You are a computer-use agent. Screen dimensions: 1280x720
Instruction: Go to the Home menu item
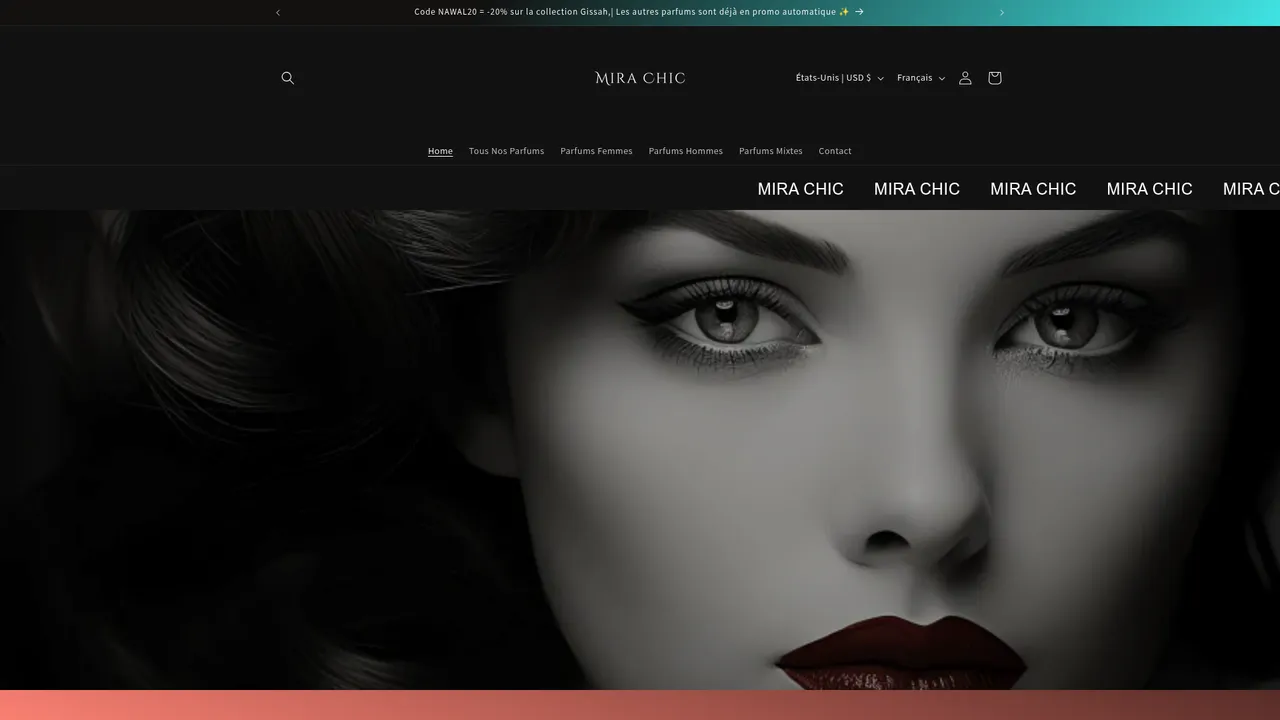440,151
